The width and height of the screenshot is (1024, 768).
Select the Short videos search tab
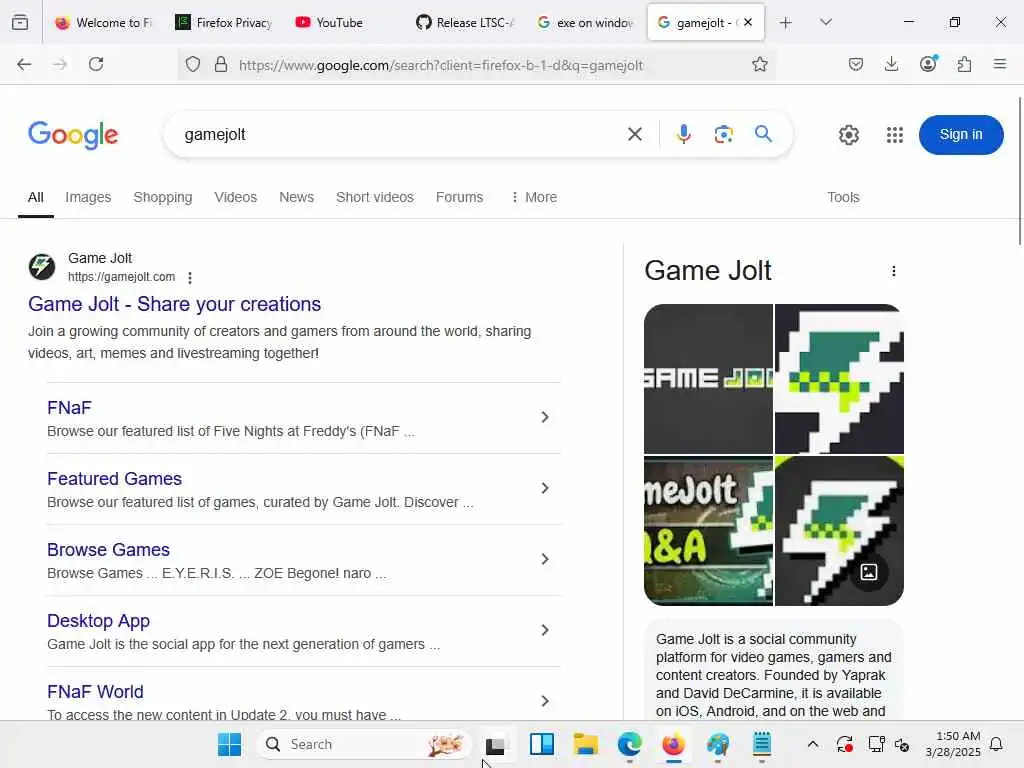(375, 197)
